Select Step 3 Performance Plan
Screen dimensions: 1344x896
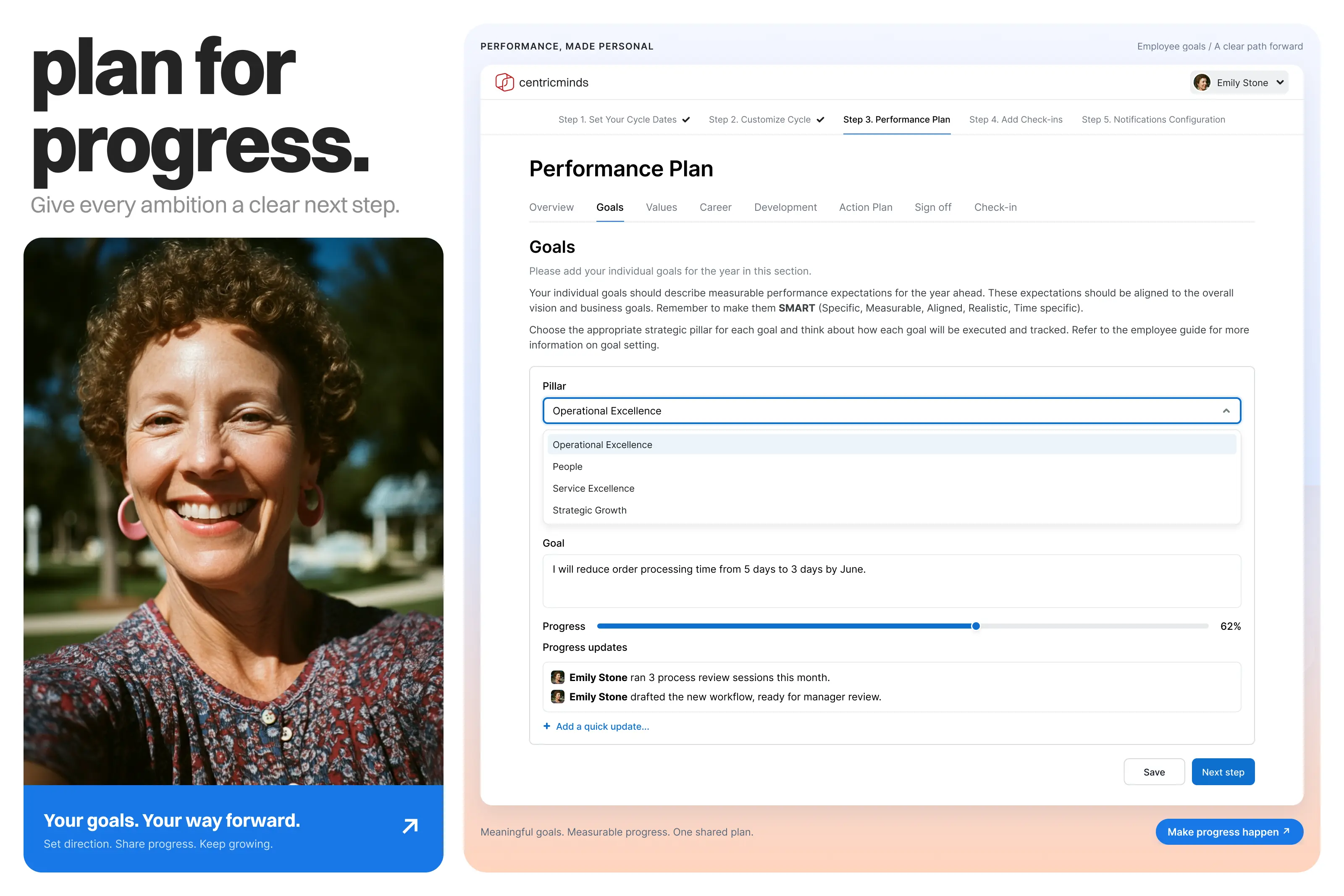point(897,119)
